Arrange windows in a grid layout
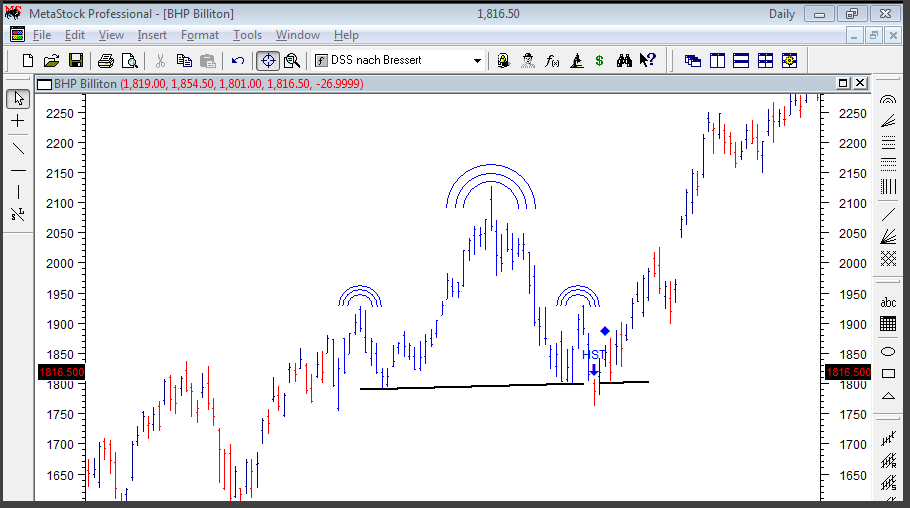 (765, 60)
